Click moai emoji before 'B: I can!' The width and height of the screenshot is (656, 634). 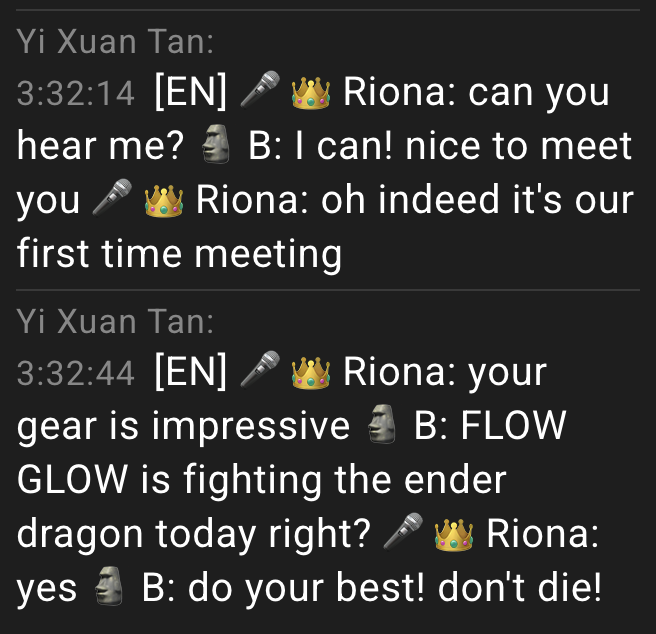[x=216, y=144]
